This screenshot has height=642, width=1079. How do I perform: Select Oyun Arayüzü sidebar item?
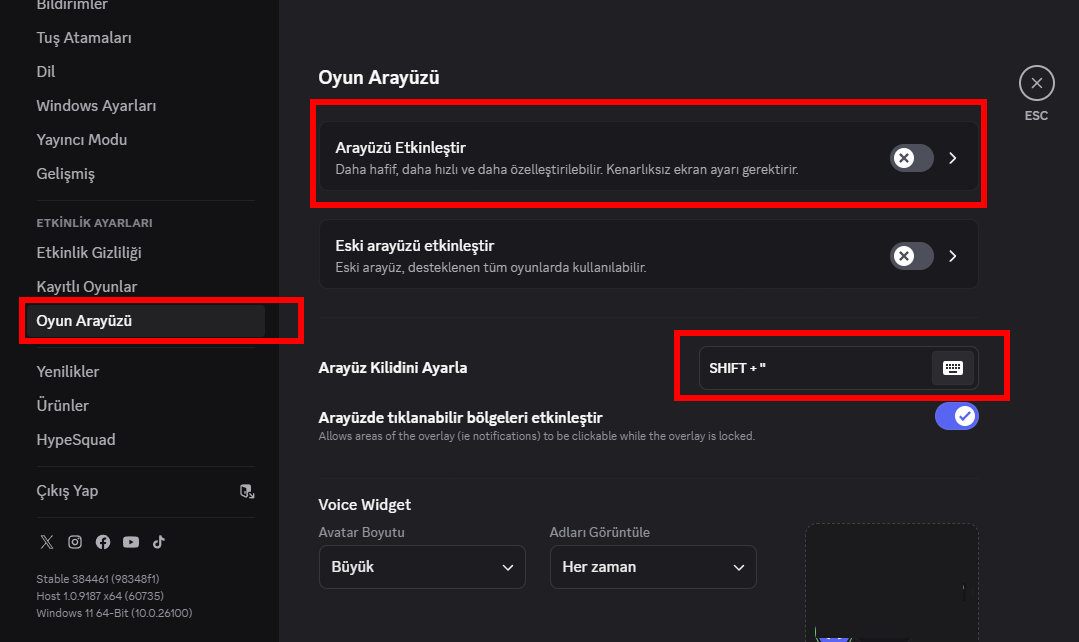tap(145, 321)
